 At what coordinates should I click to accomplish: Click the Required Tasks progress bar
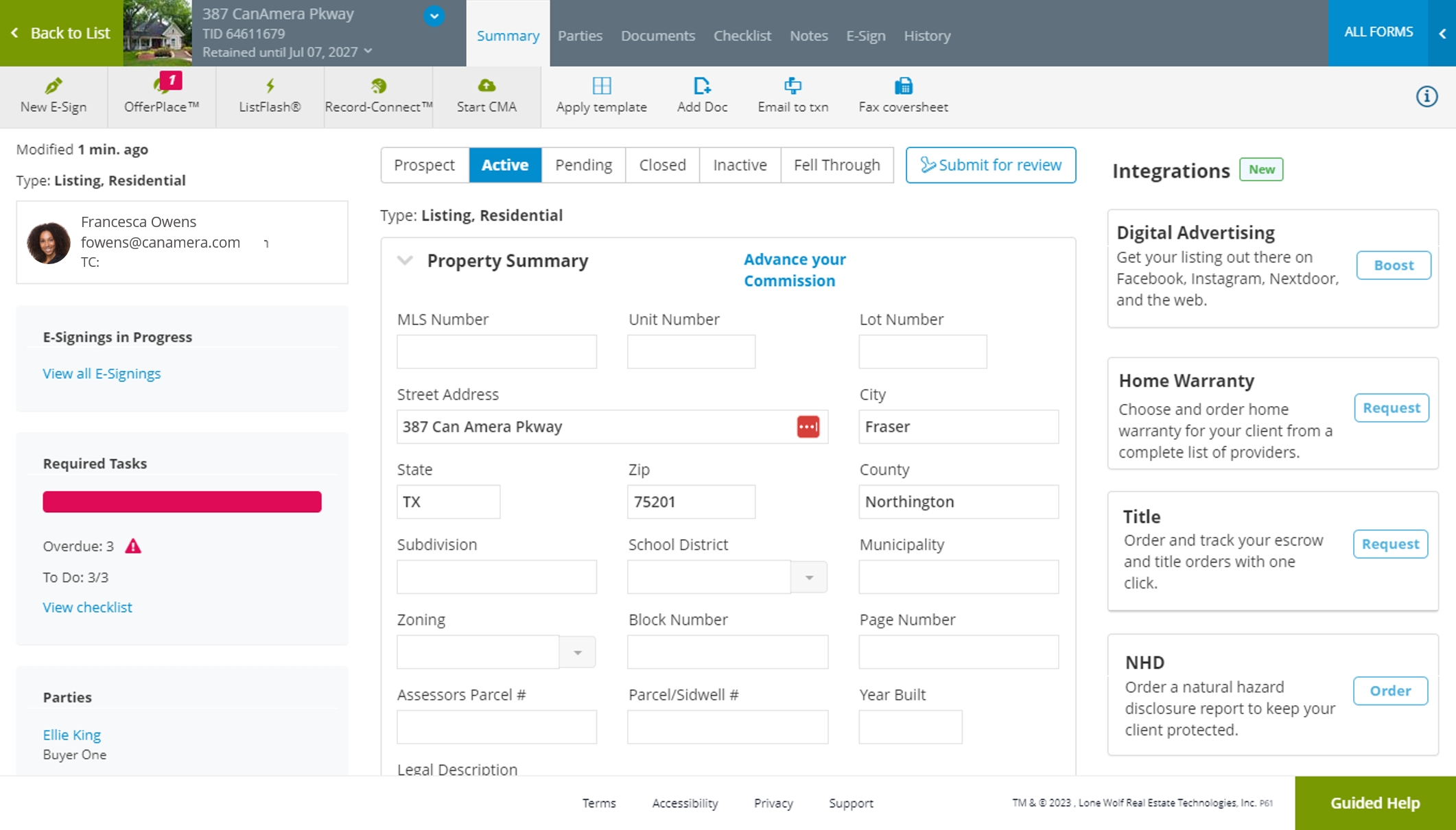[x=182, y=501]
